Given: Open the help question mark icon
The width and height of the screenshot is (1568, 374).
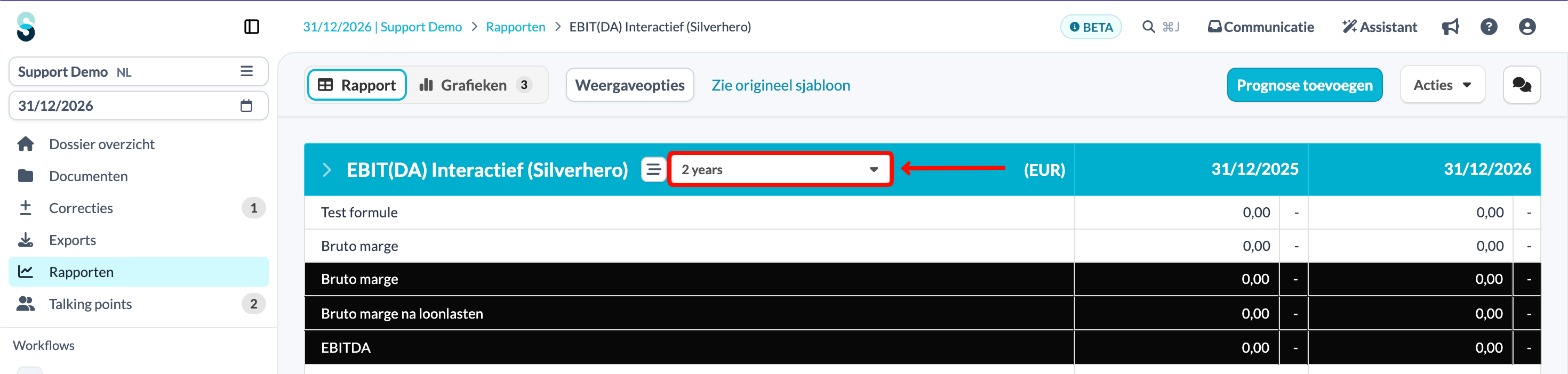Looking at the screenshot, I should point(1489,27).
